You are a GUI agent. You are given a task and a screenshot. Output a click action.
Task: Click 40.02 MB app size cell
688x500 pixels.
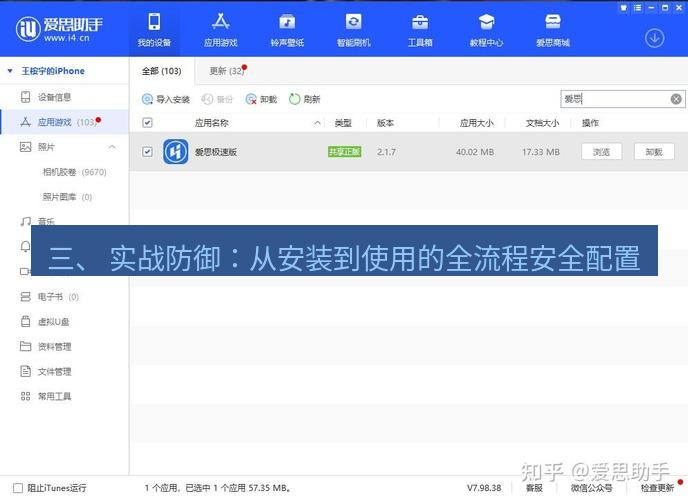(x=475, y=152)
